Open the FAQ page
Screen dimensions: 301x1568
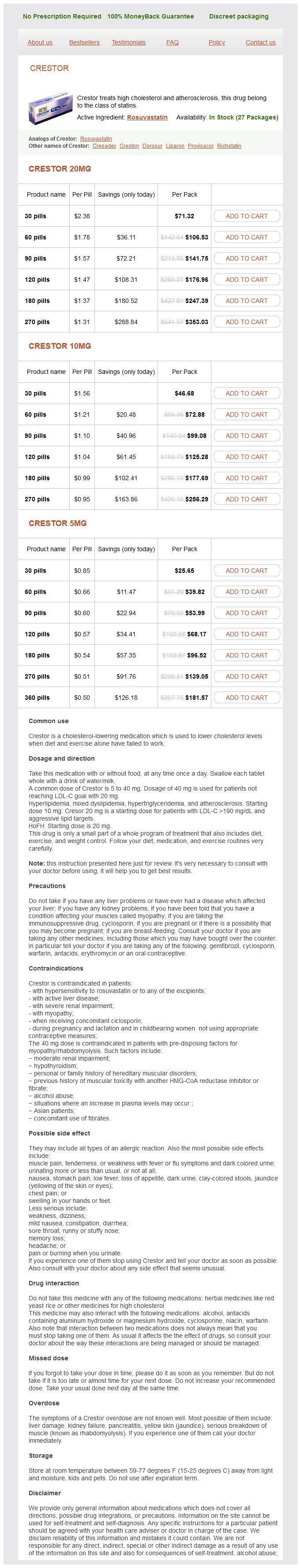[173, 43]
